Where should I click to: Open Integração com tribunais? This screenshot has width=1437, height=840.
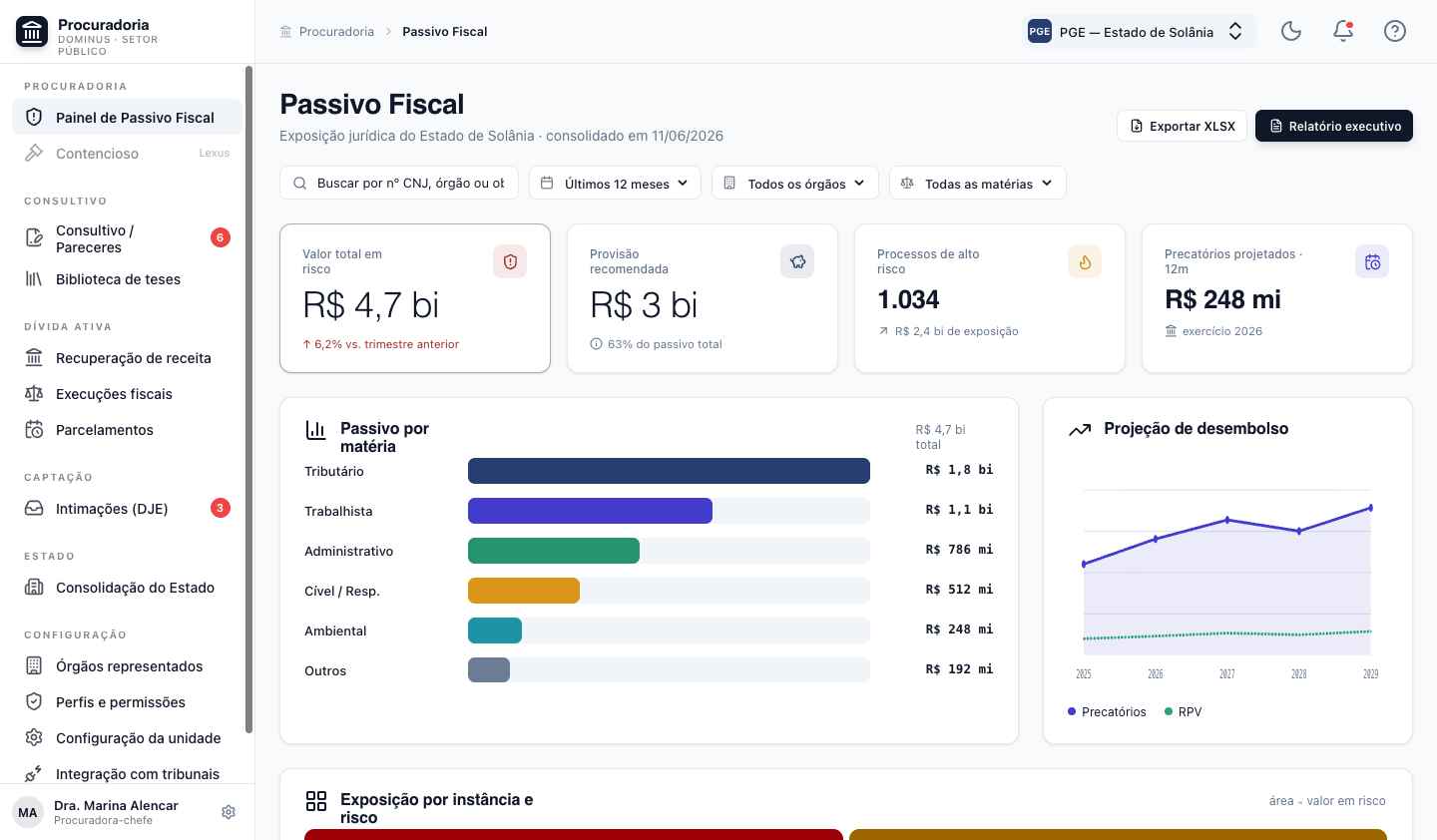[x=127, y=774]
